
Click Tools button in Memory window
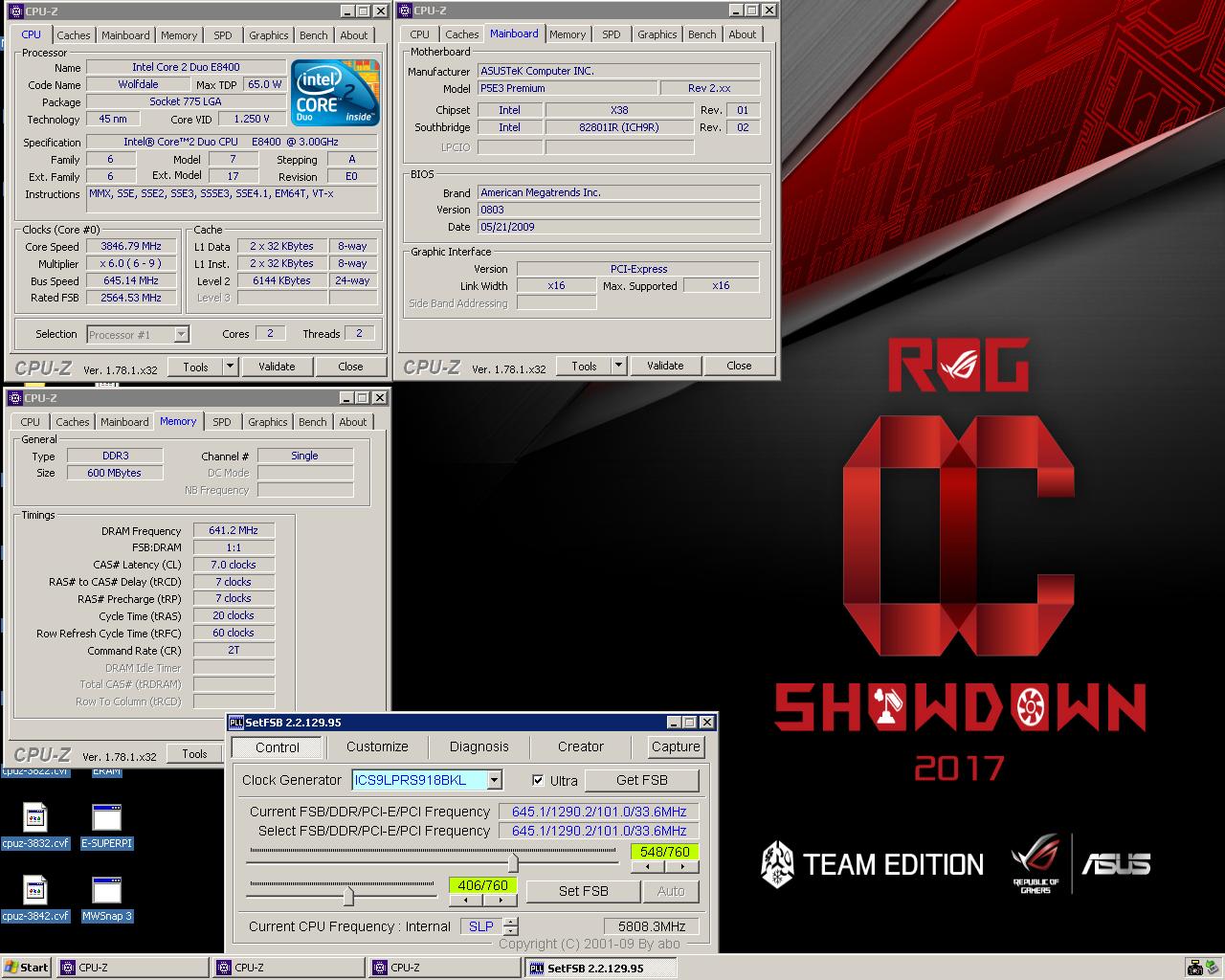[194, 754]
